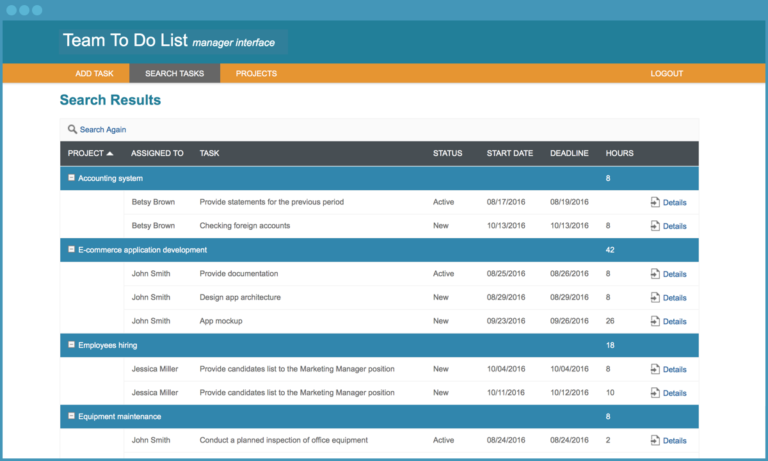Viewport: 768px width, 461px height.
Task: Click Details icon for Checking foreign accounts
Action: click(655, 226)
